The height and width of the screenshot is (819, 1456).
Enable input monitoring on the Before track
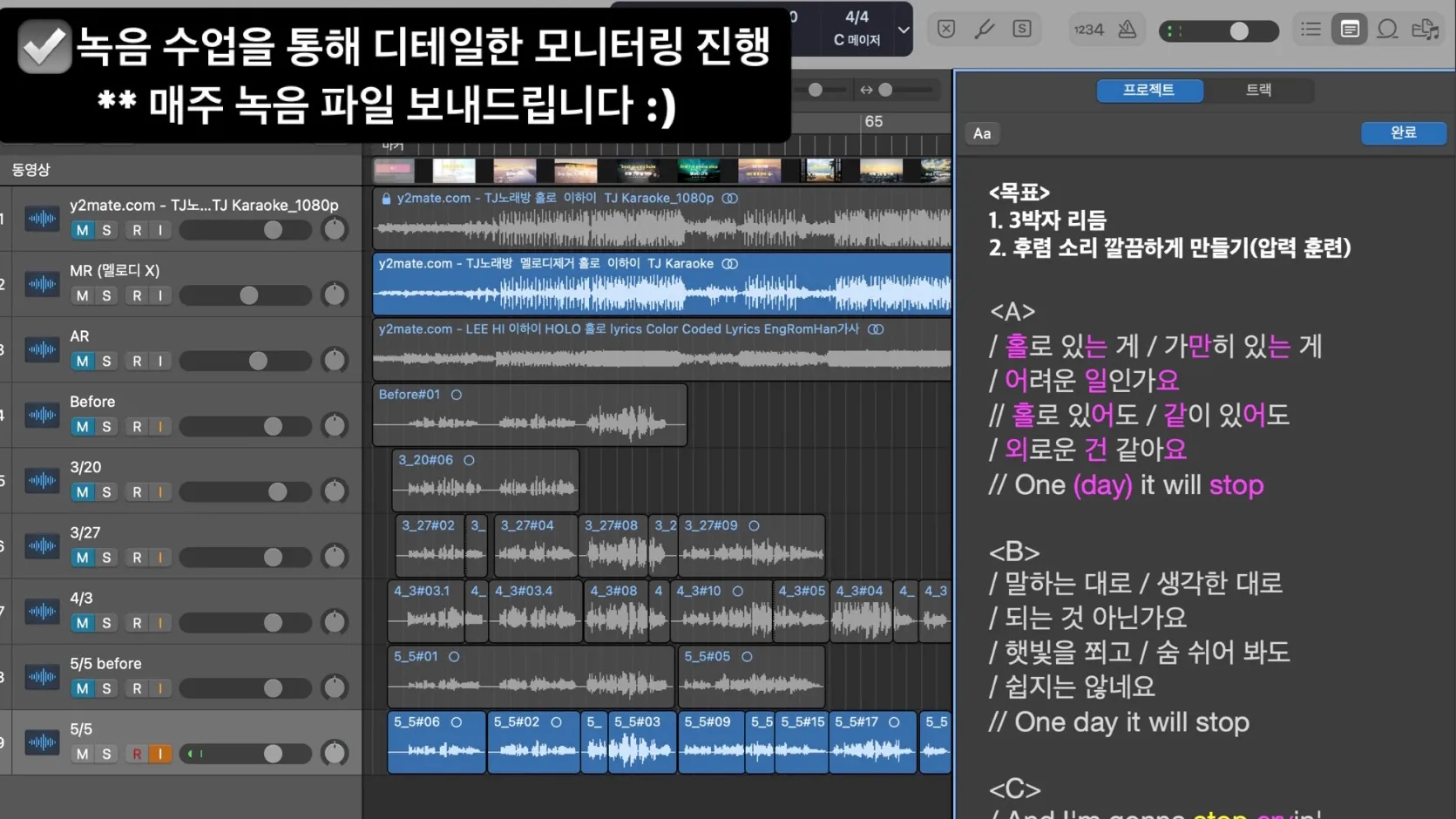161,426
